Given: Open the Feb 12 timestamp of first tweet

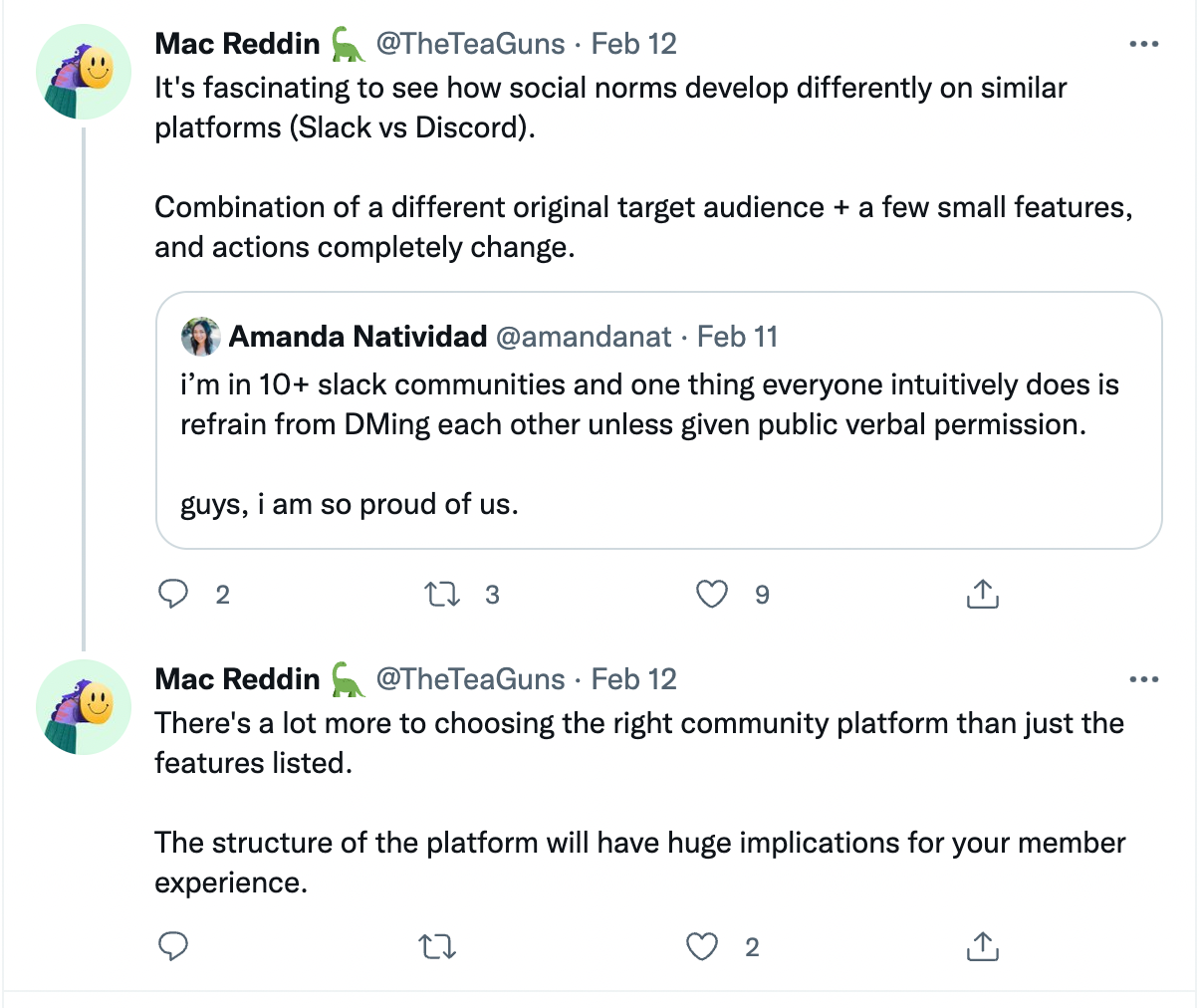Looking at the screenshot, I should click(634, 44).
